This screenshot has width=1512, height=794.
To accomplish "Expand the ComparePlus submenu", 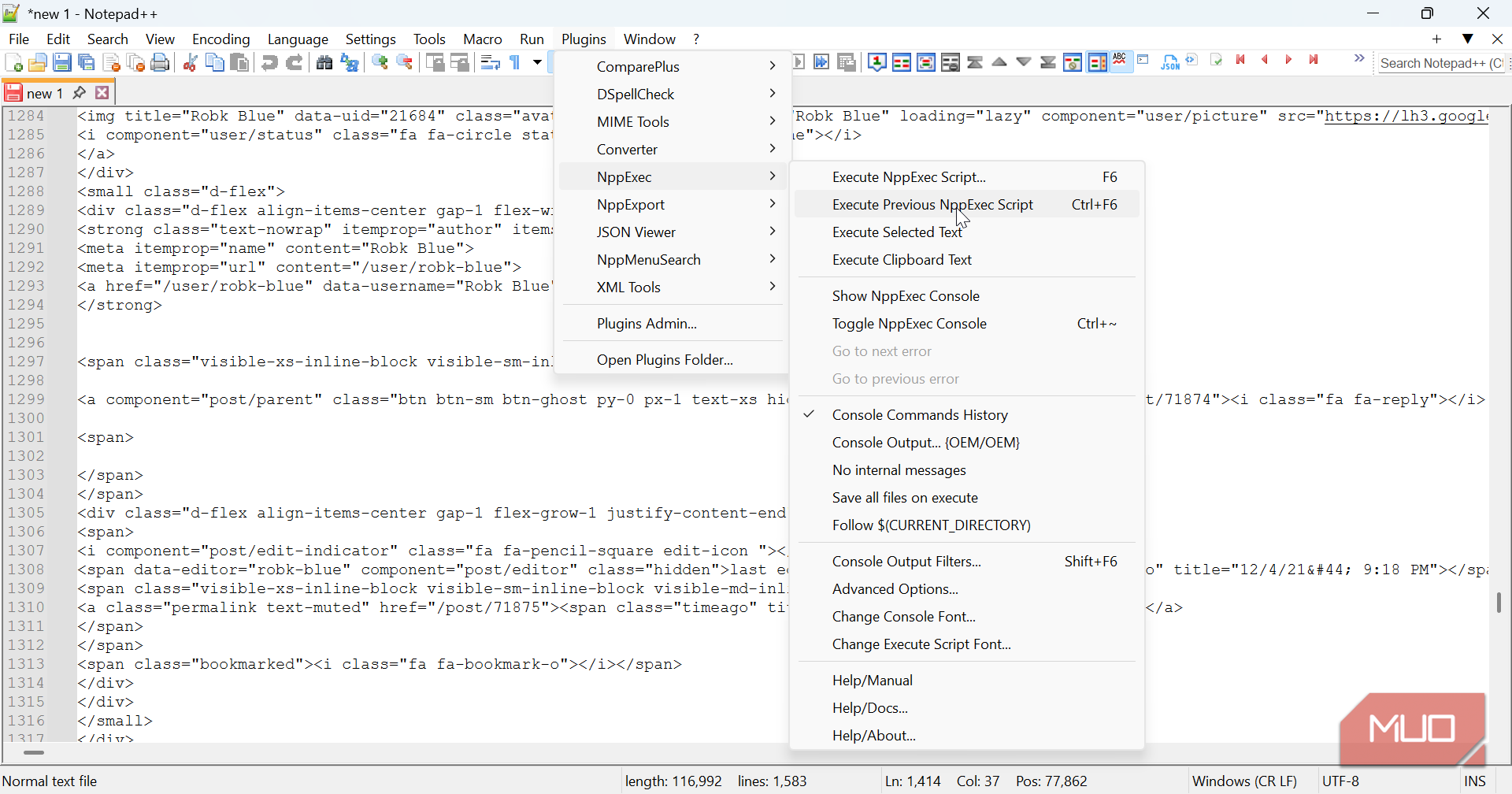I will 672,67.
